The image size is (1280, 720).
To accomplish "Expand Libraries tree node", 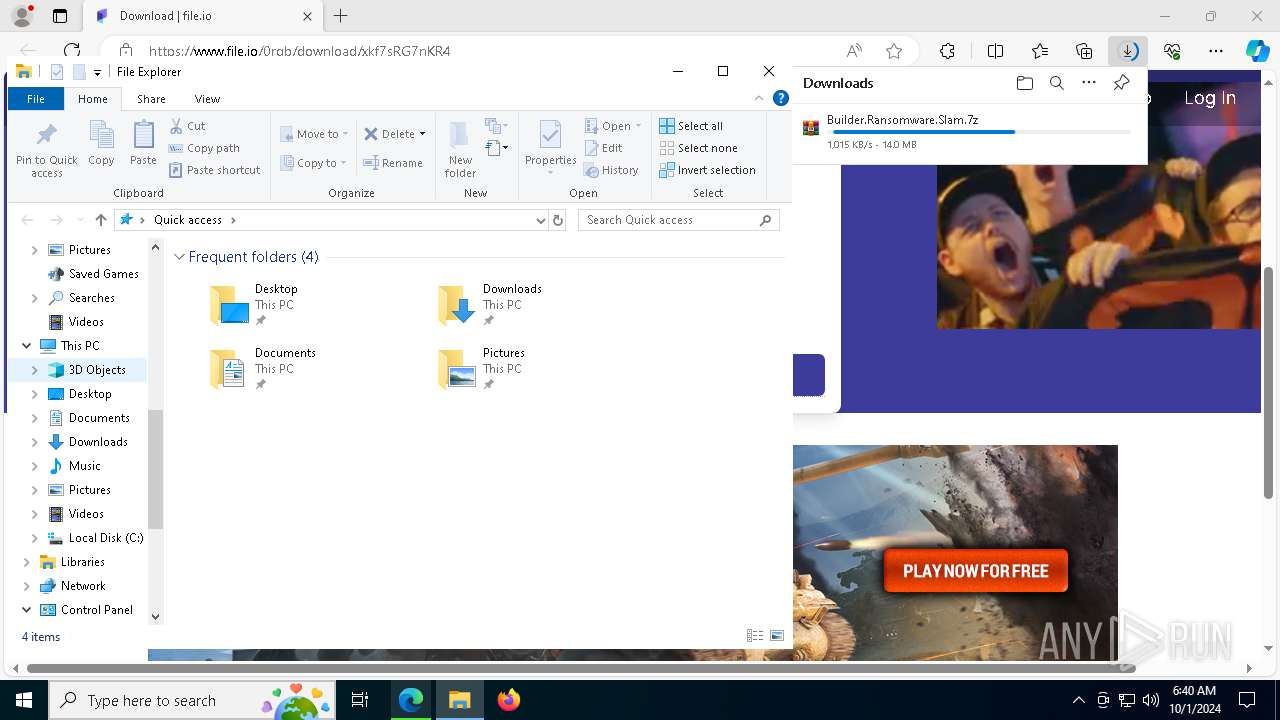I will click(x=26, y=562).
